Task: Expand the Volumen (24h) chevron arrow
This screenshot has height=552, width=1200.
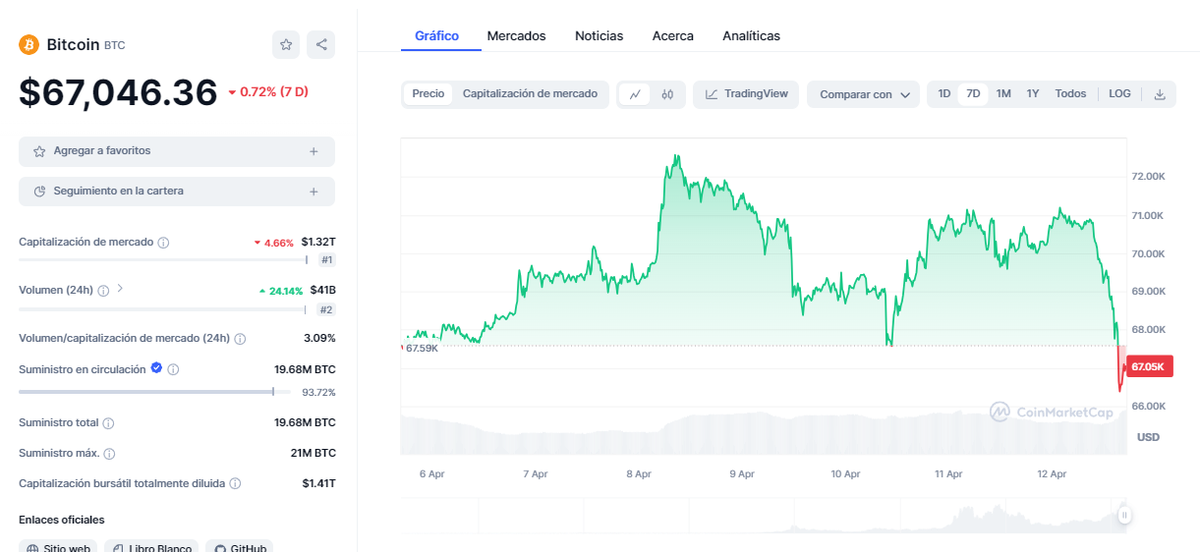Action: 120,289
